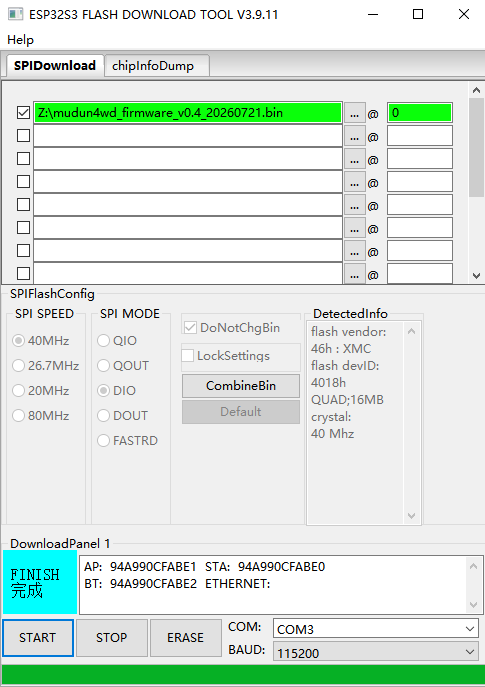Open file browser on second row
This screenshot has height=687, width=485.
click(x=354, y=137)
